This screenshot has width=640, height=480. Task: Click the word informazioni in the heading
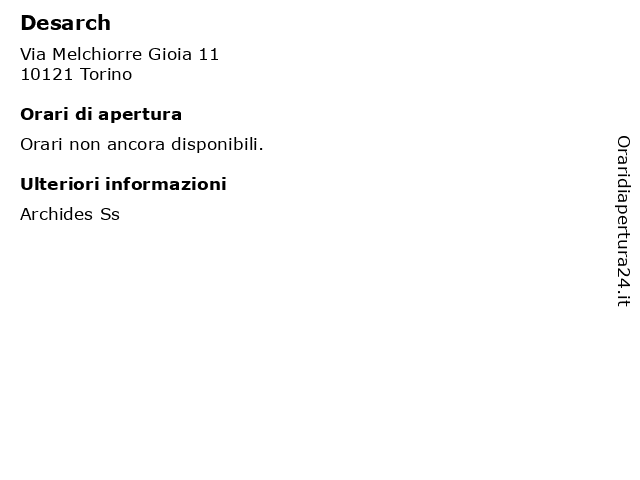[x=166, y=184]
